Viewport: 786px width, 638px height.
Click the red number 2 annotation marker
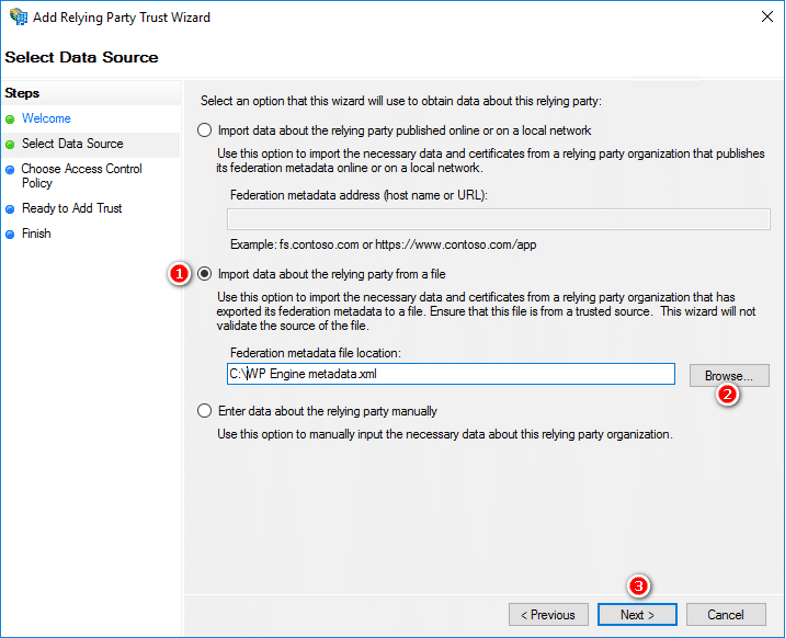729,395
